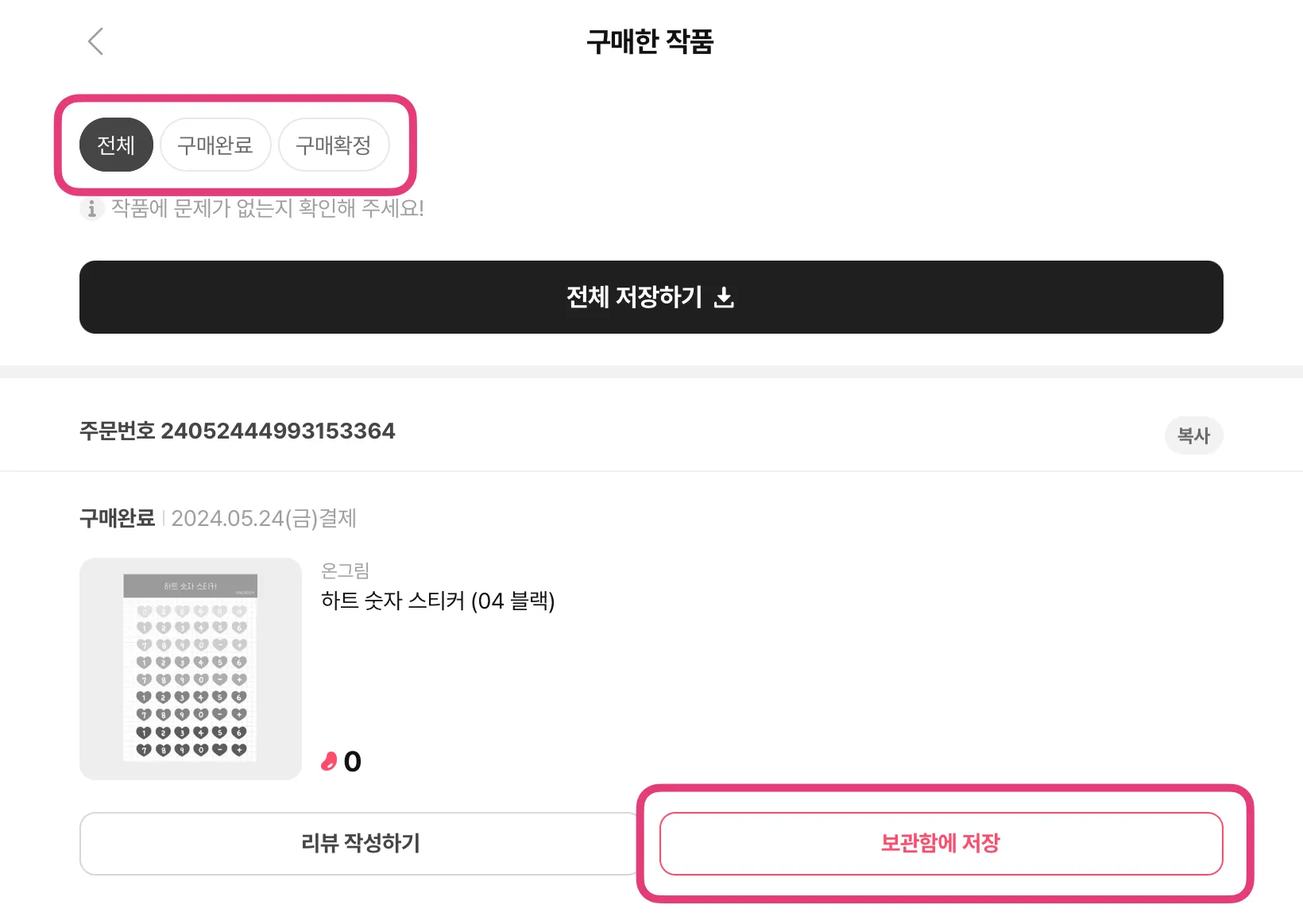Click the 구매완료 order status label

(x=117, y=518)
